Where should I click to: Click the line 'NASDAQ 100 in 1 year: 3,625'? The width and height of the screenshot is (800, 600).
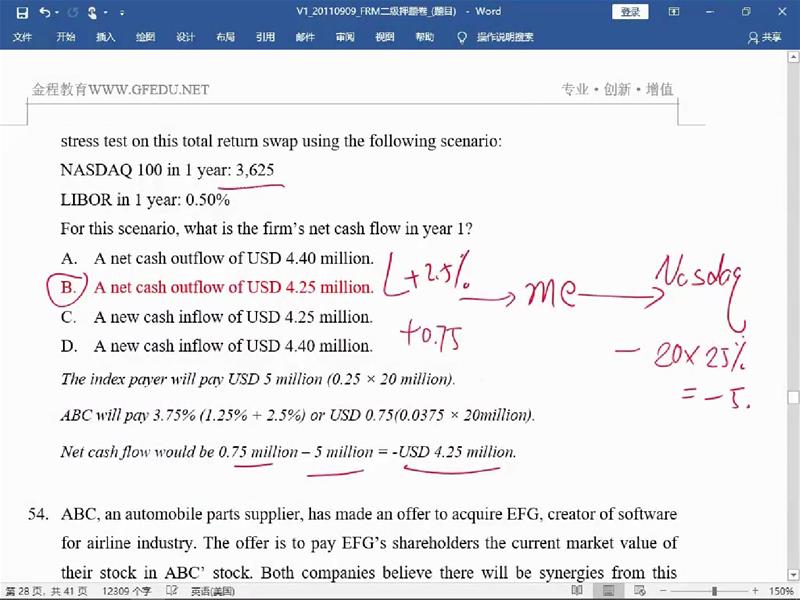(167, 169)
